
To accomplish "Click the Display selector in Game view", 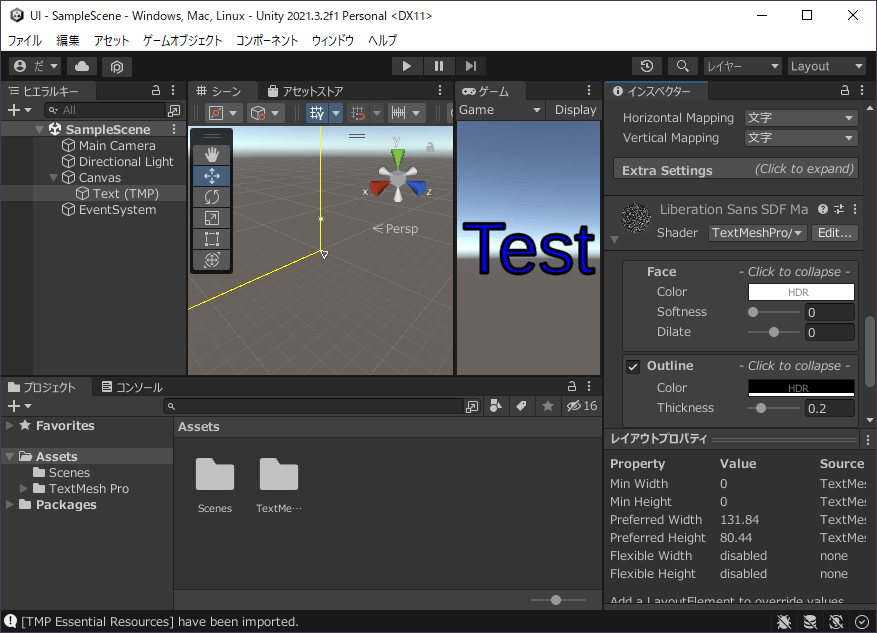I will coord(574,110).
